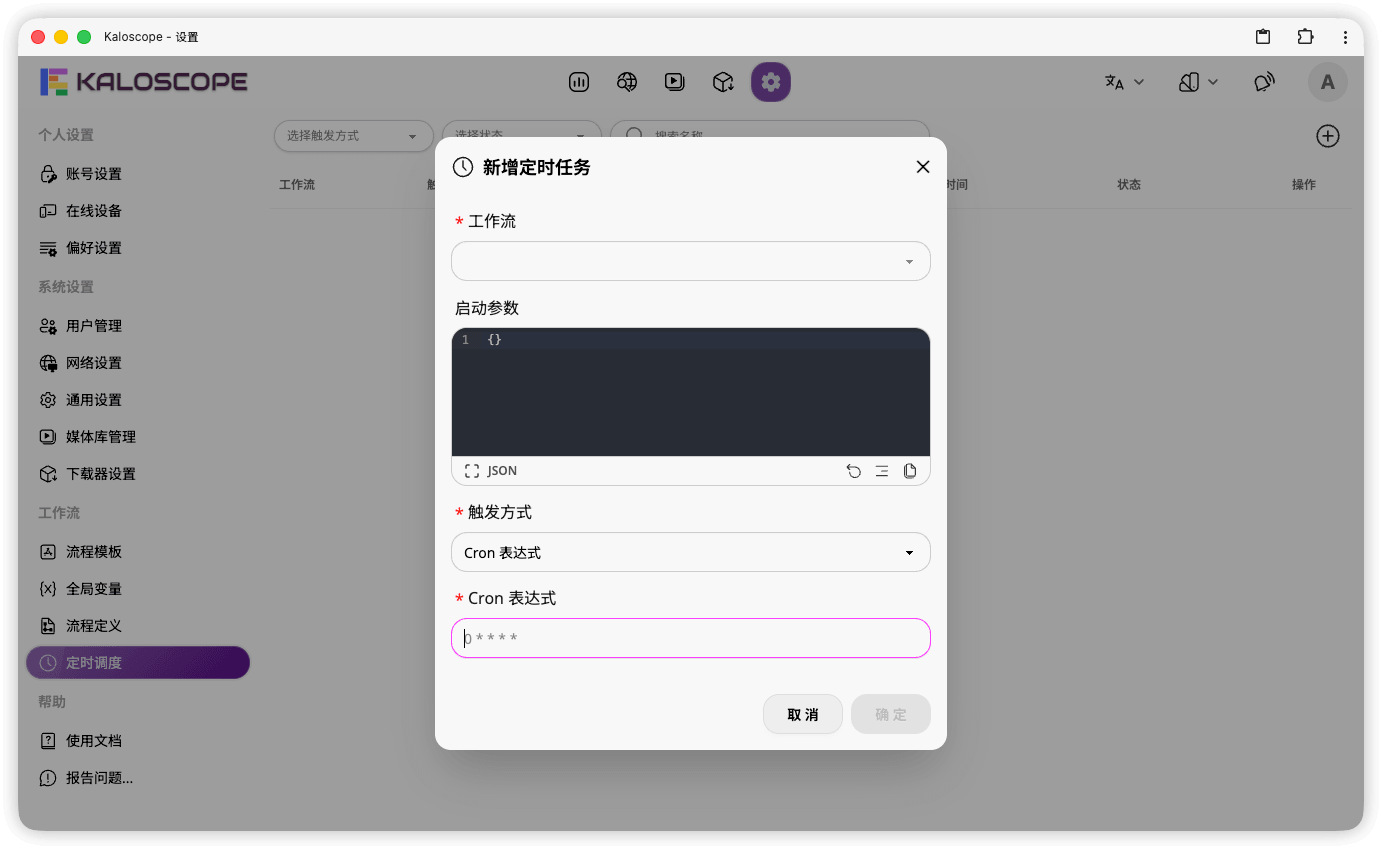Click the 状态 column header
Screen dimensions: 1382x849
1129,185
